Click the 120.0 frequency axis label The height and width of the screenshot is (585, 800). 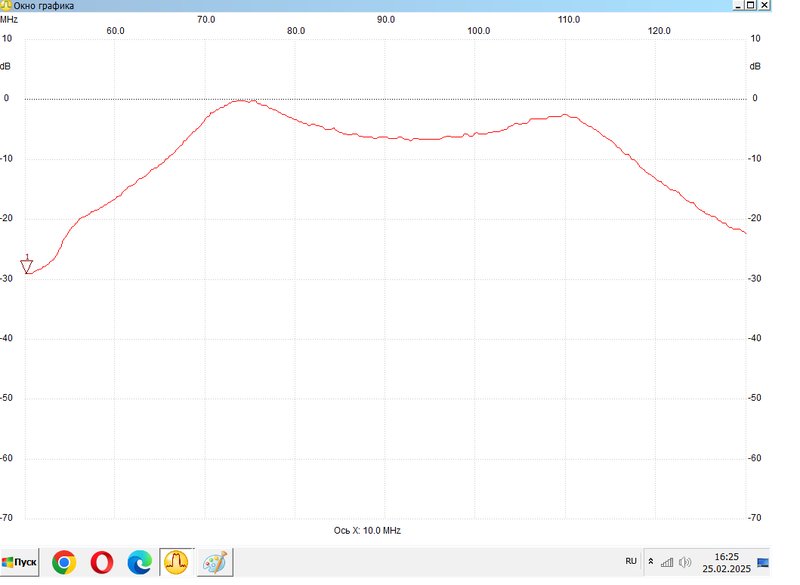coord(659,31)
